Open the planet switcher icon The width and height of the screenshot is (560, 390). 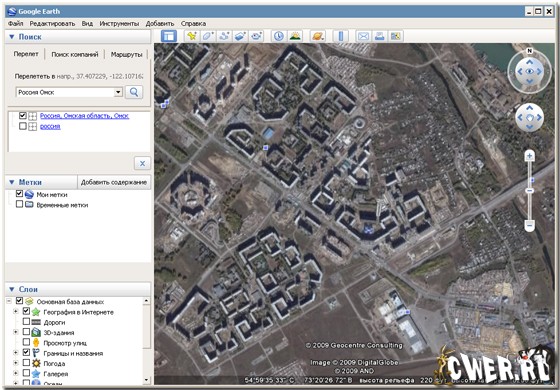pos(318,36)
